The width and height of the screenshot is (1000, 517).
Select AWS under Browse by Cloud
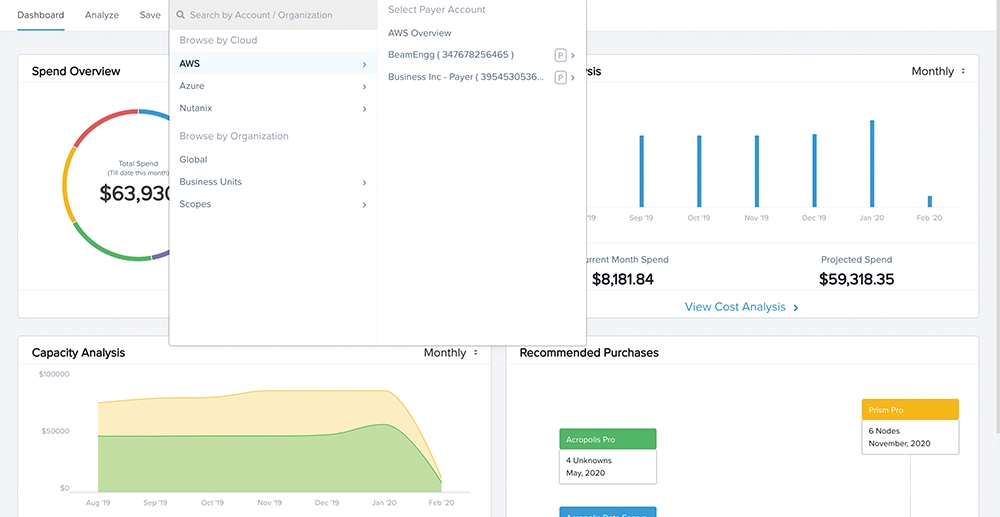(274, 64)
